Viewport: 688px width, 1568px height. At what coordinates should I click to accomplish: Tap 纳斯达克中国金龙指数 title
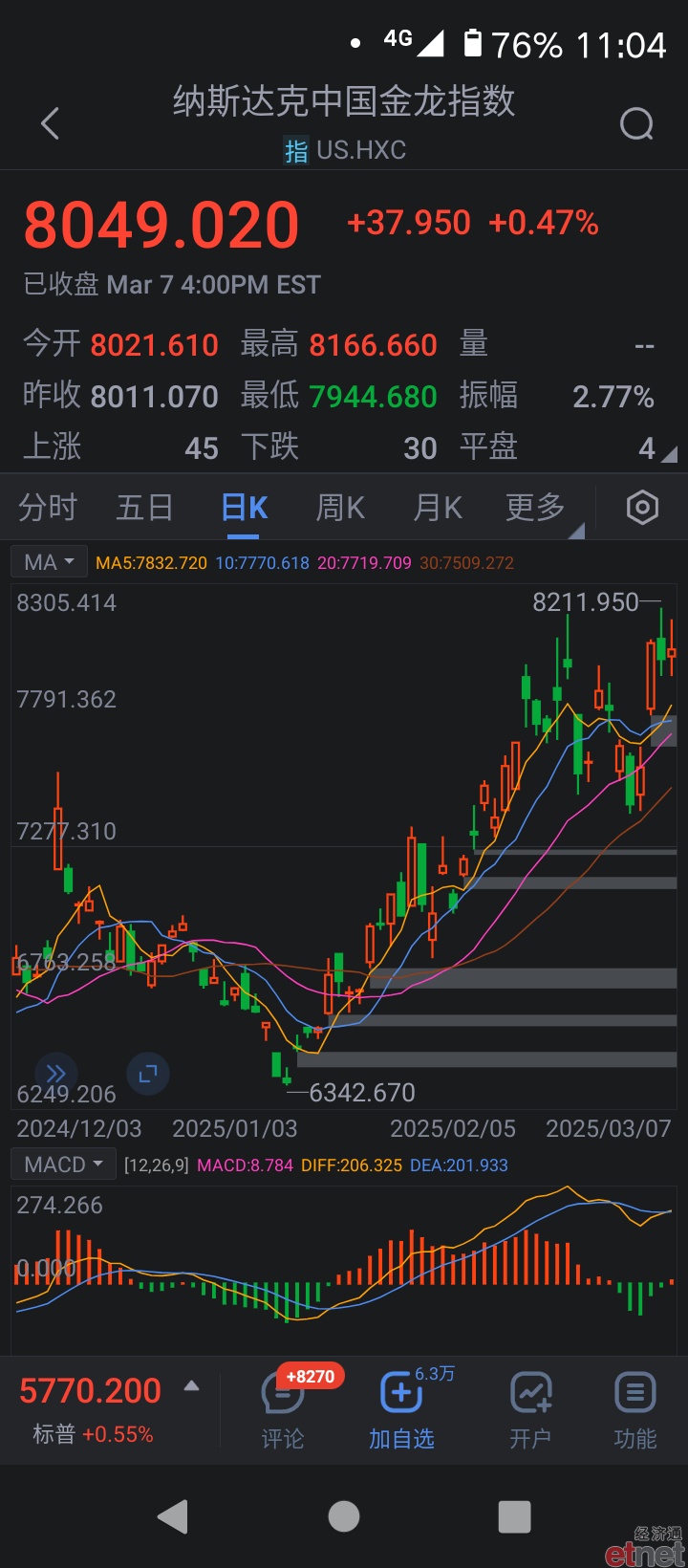click(344, 101)
